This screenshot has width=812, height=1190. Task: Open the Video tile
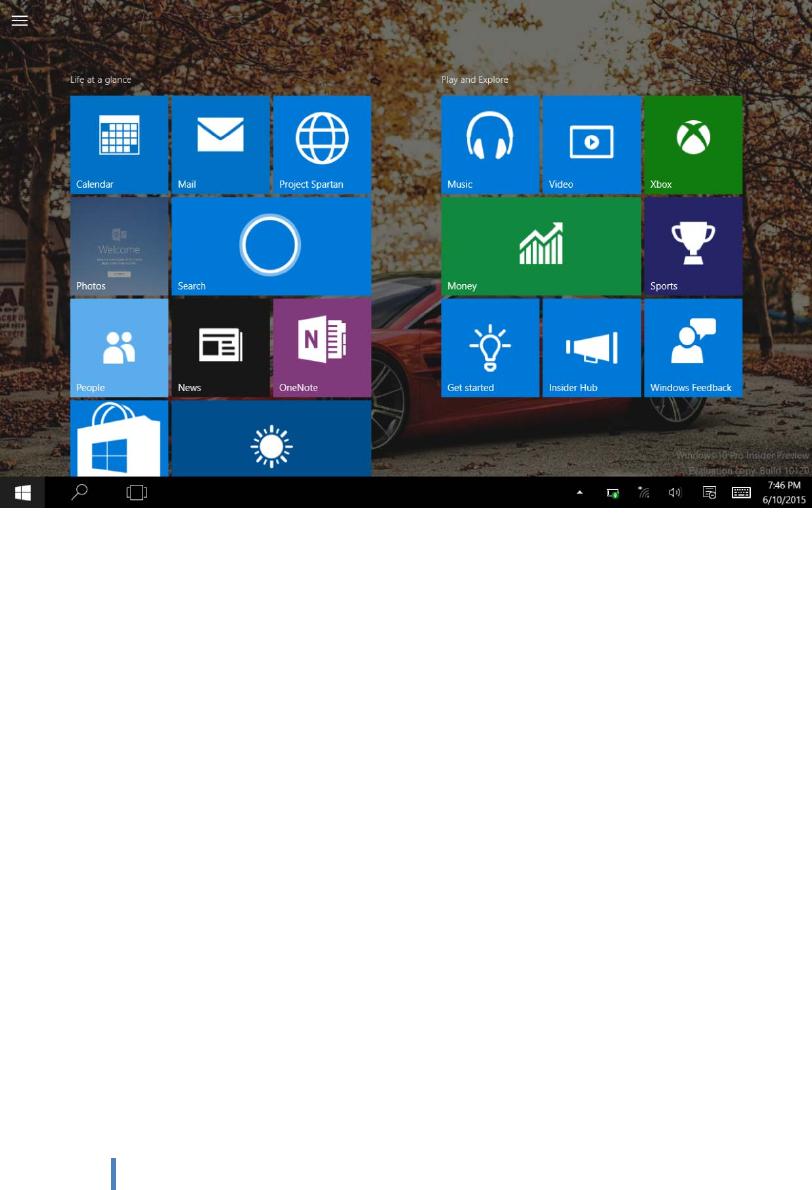pyautogui.click(x=592, y=144)
